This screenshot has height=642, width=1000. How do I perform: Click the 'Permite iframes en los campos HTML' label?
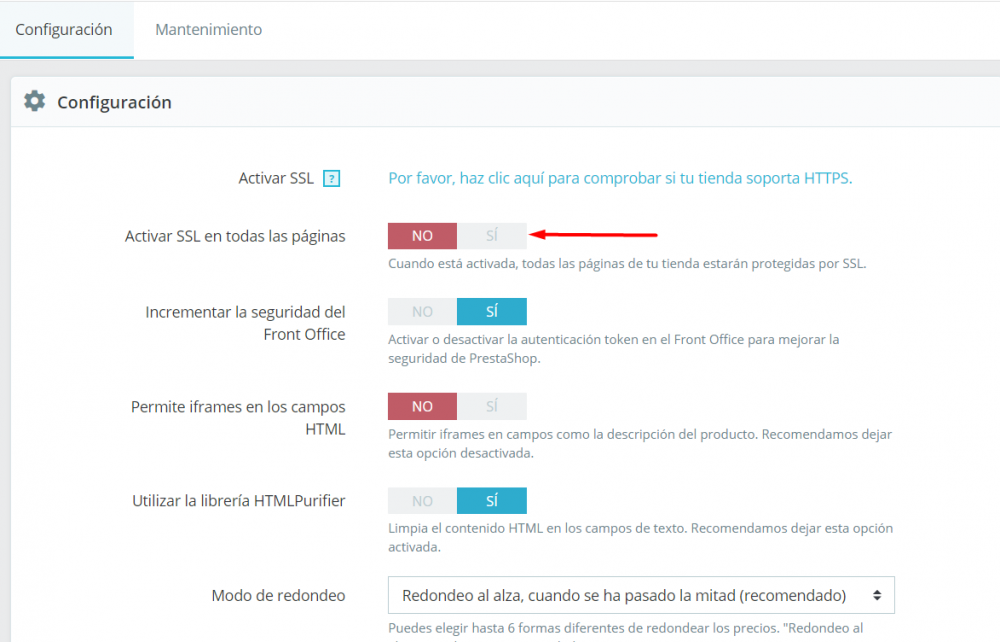(238, 418)
